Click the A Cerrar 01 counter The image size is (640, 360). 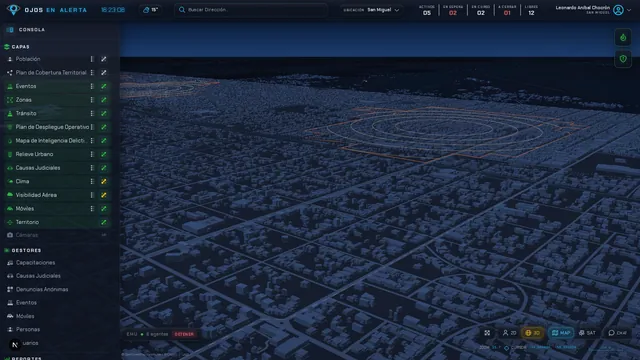pyautogui.click(x=507, y=10)
